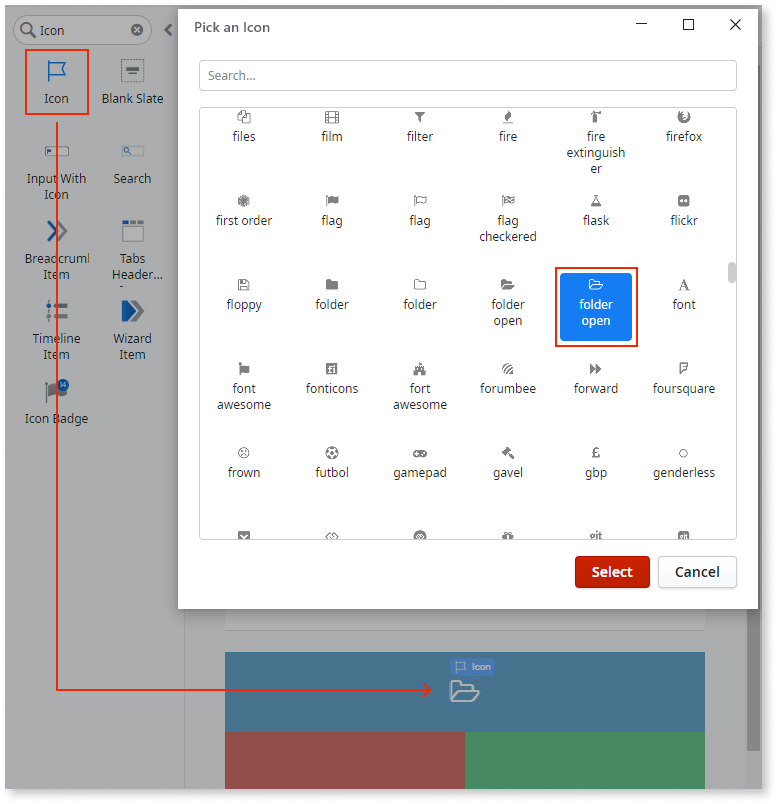This screenshot has width=777, height=804.
Task: Select the Icon widget in toolbox
Action: [x=57, y=82]
